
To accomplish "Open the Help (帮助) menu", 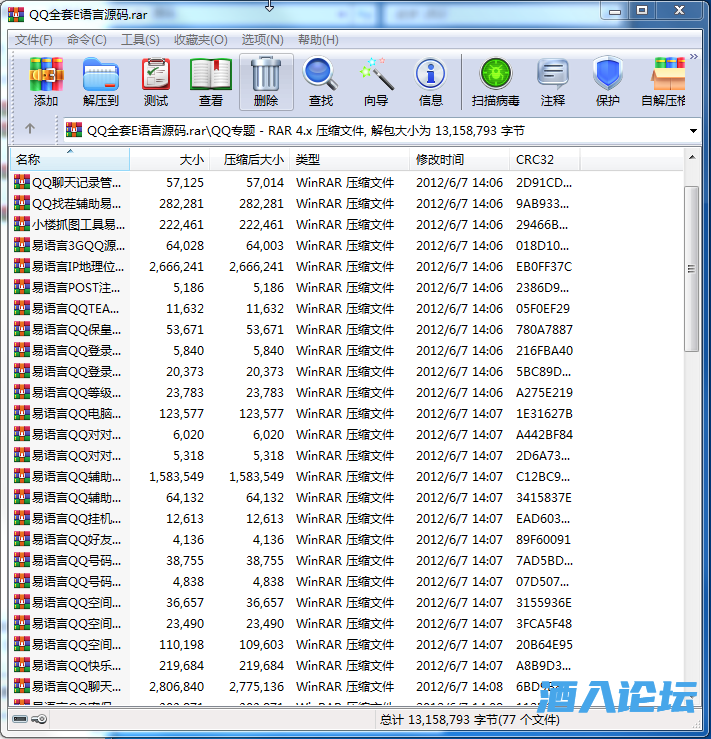I will pos(318,40).
